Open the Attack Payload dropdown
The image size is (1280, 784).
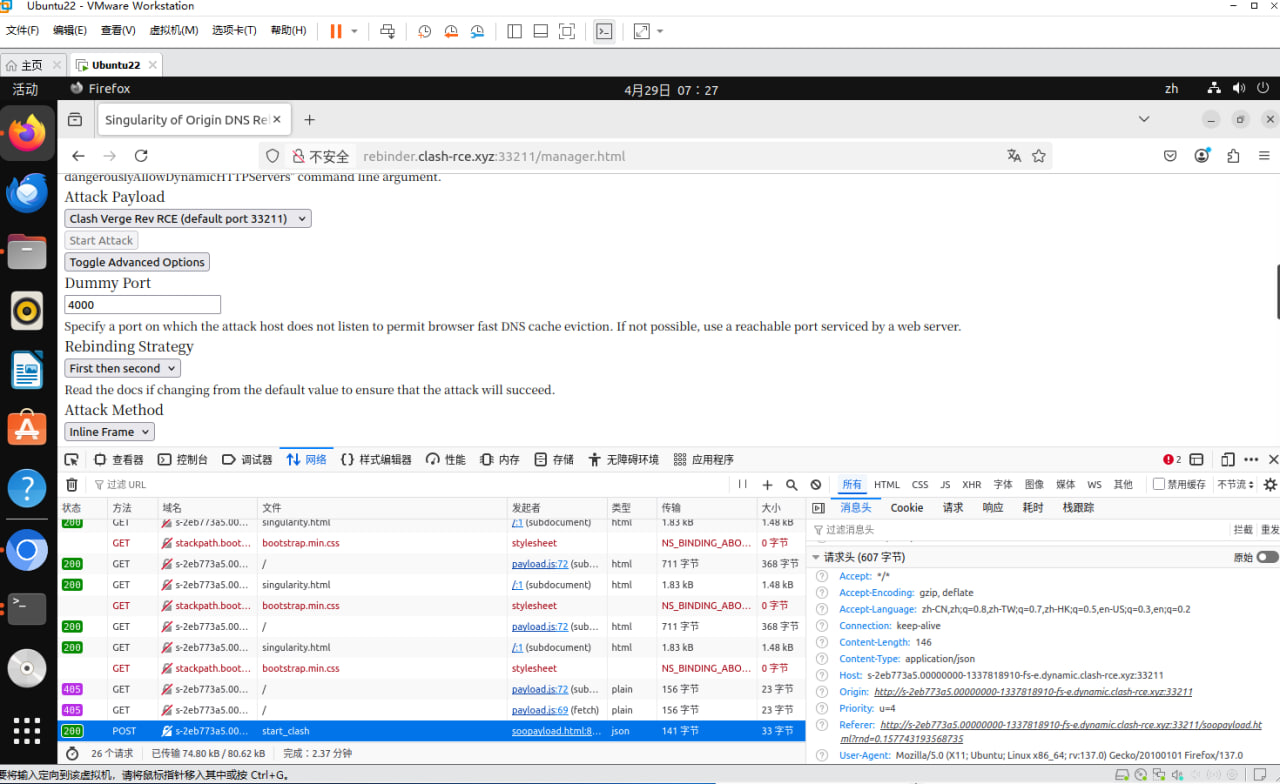point(188,218)
